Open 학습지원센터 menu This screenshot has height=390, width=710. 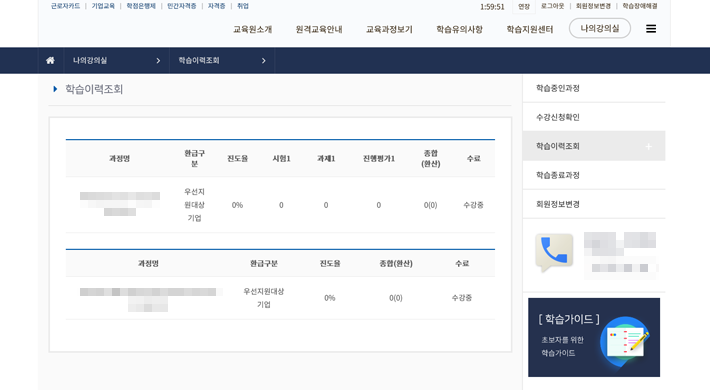pyautogui.click(x=529, y=29)
